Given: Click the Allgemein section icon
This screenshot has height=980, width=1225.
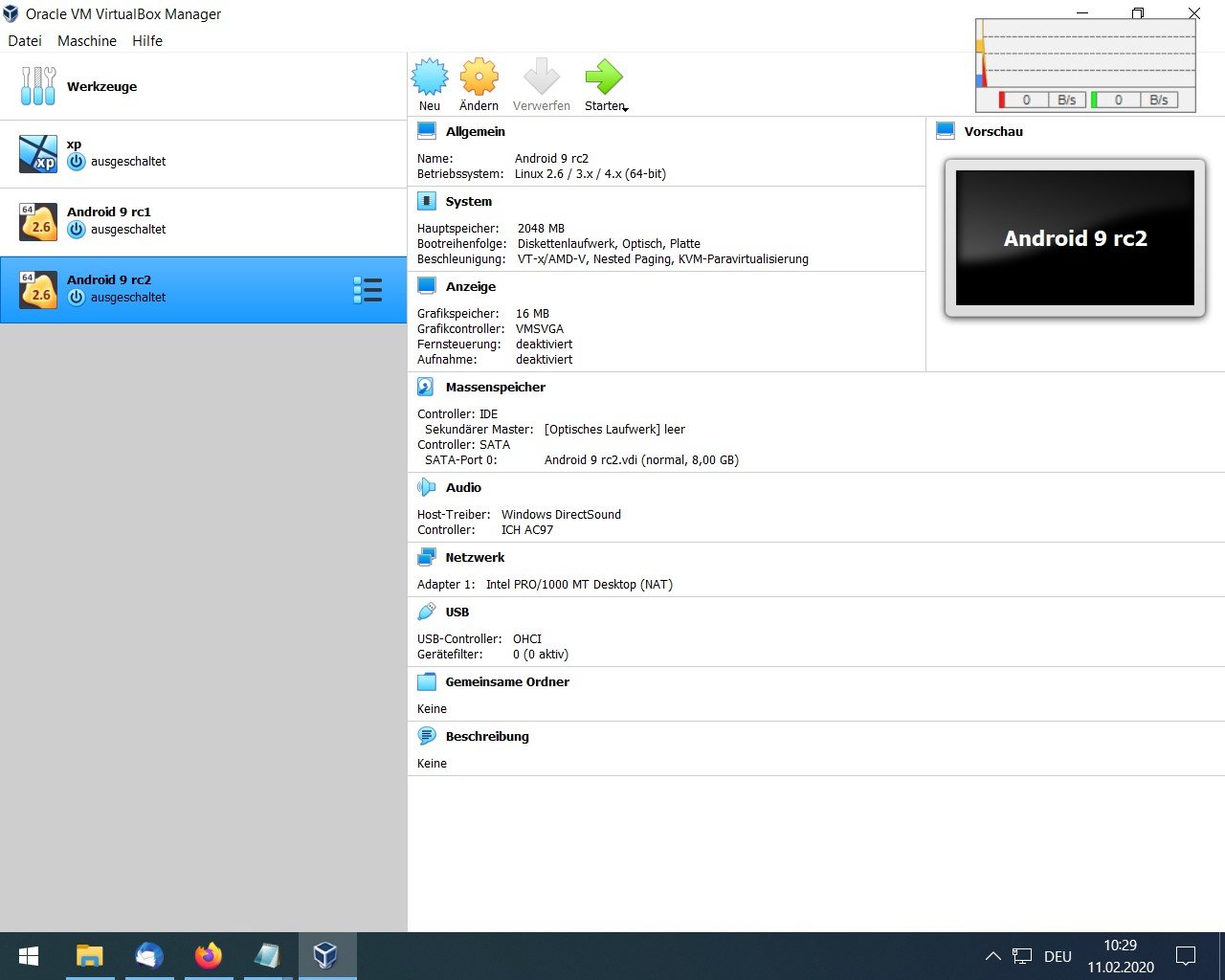Looking at the screenshot, I should coord(427,131).
